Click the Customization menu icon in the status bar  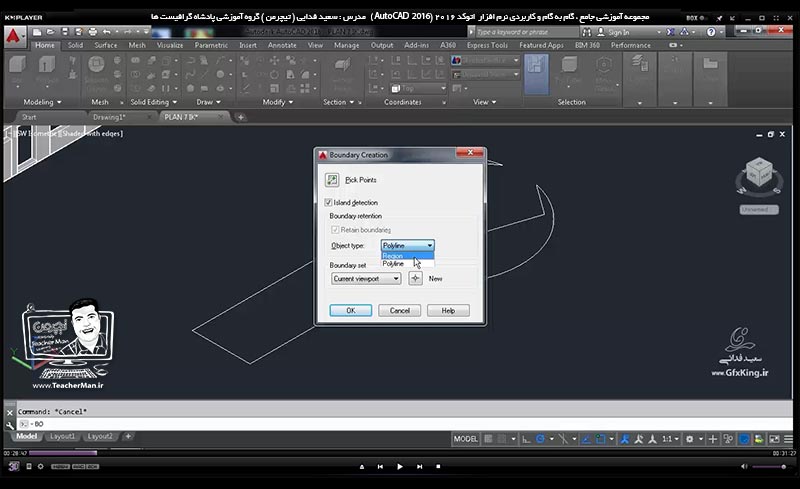coord(788,439)
